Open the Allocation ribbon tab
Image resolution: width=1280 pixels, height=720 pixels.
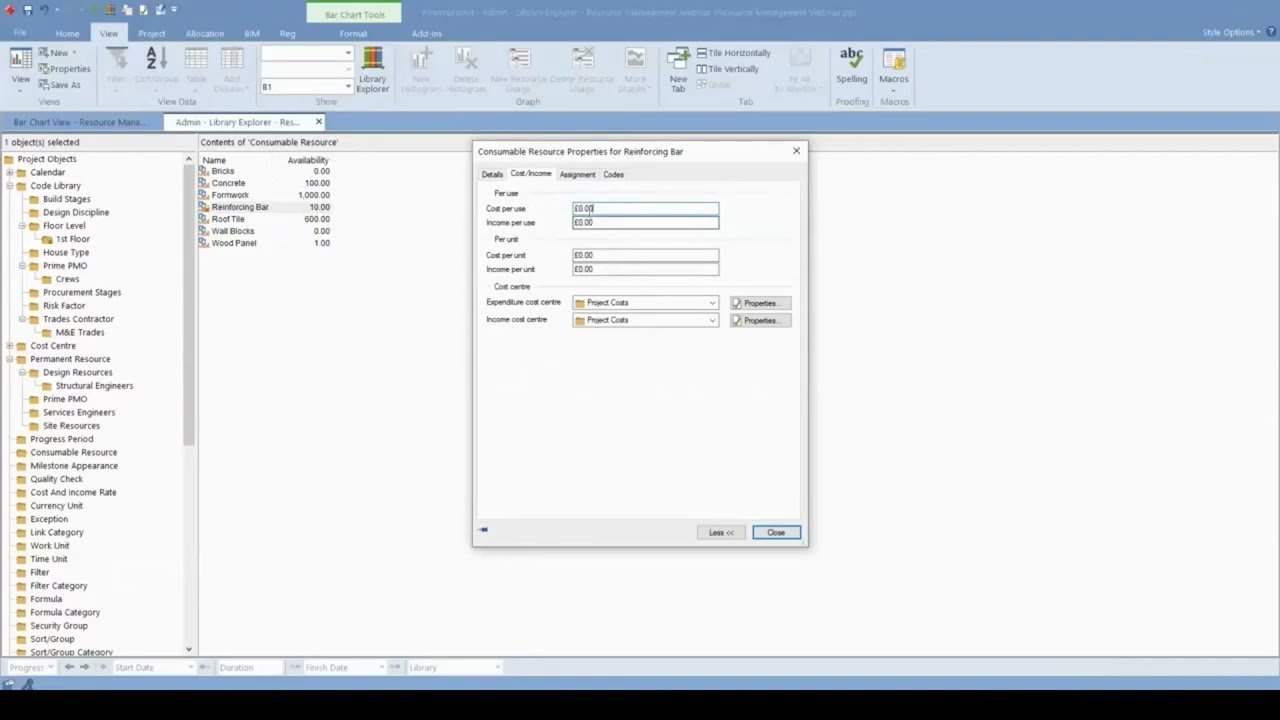pos(204,33)
